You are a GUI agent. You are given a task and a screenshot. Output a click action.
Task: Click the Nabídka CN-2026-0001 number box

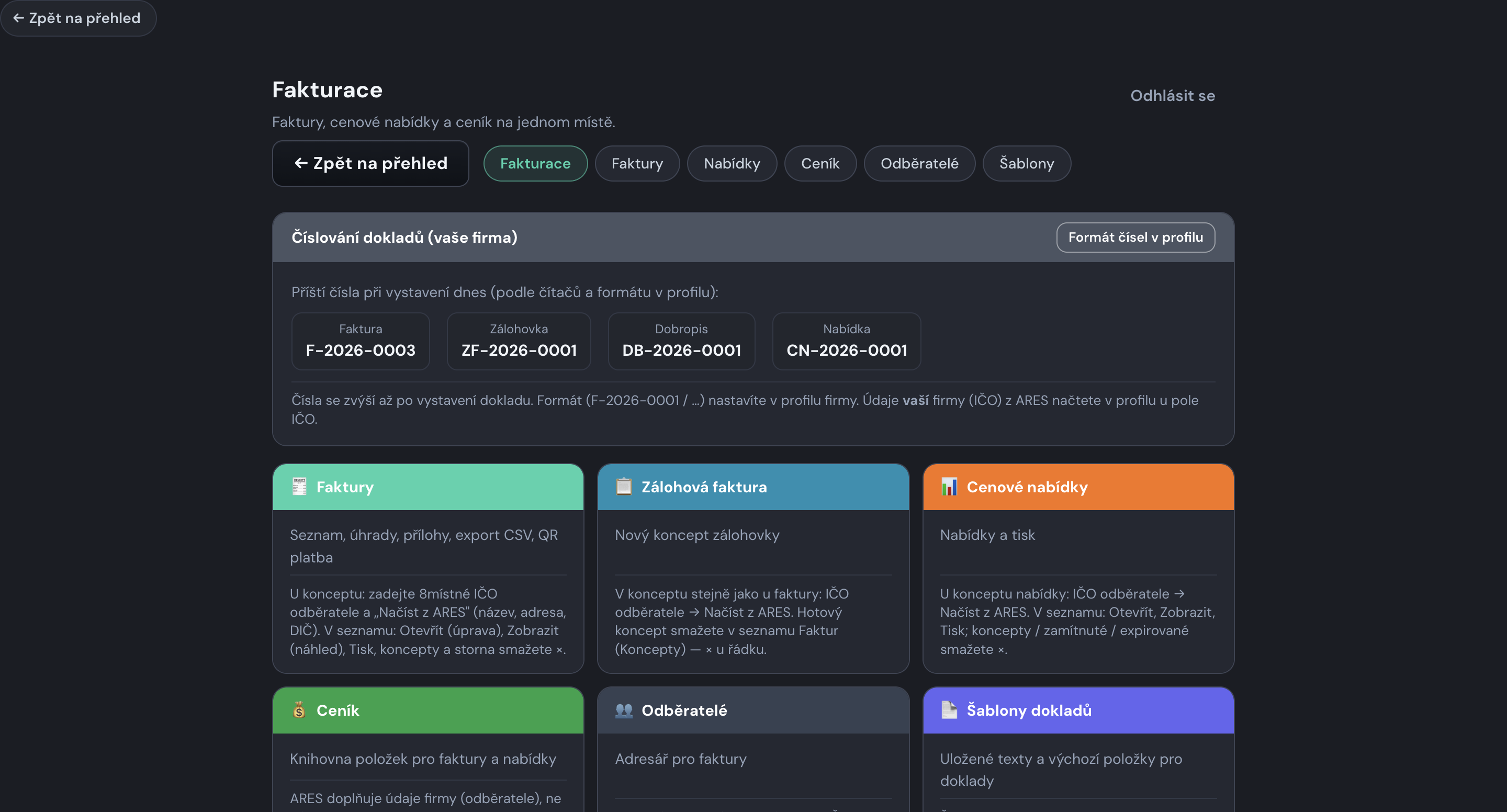pos(847,341)
